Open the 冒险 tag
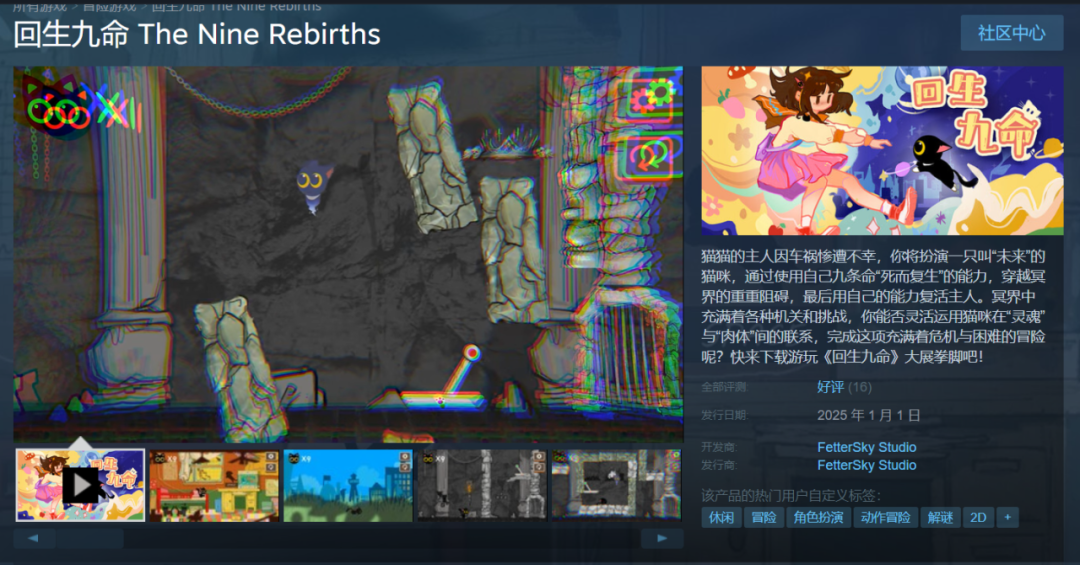This screenshot has height=565, width=1080. point(764,517)
